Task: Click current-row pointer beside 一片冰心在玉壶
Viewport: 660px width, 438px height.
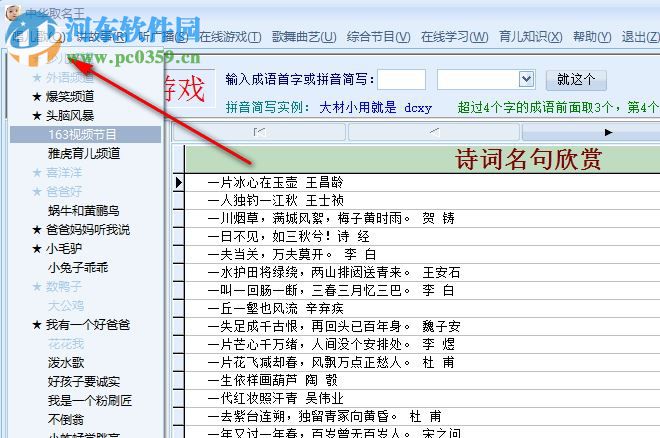Action: pos(178,182)
